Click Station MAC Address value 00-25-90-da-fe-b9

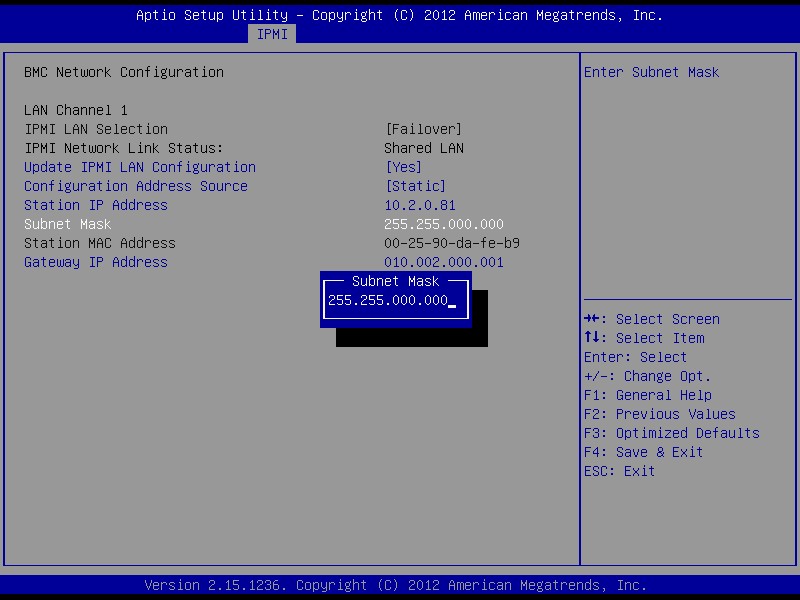(x=452, y=243)
